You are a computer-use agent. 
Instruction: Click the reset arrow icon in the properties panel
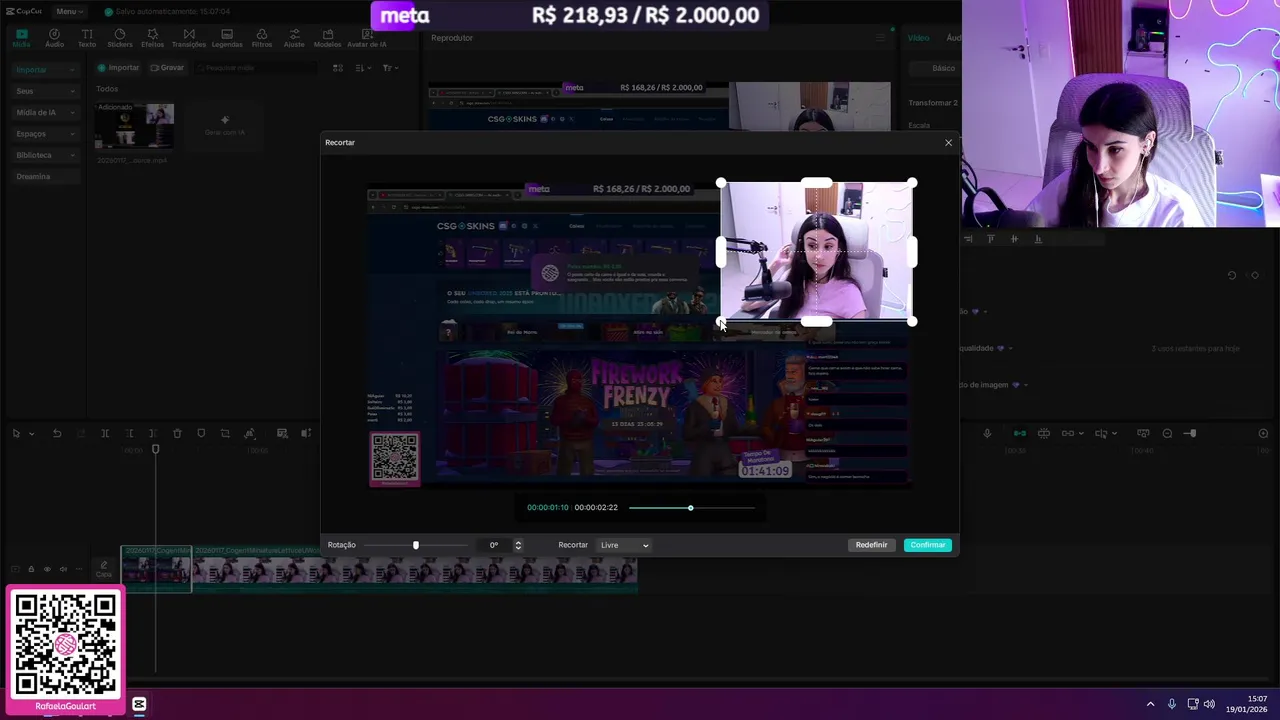pyautogui.click(x=1232, y=275)
